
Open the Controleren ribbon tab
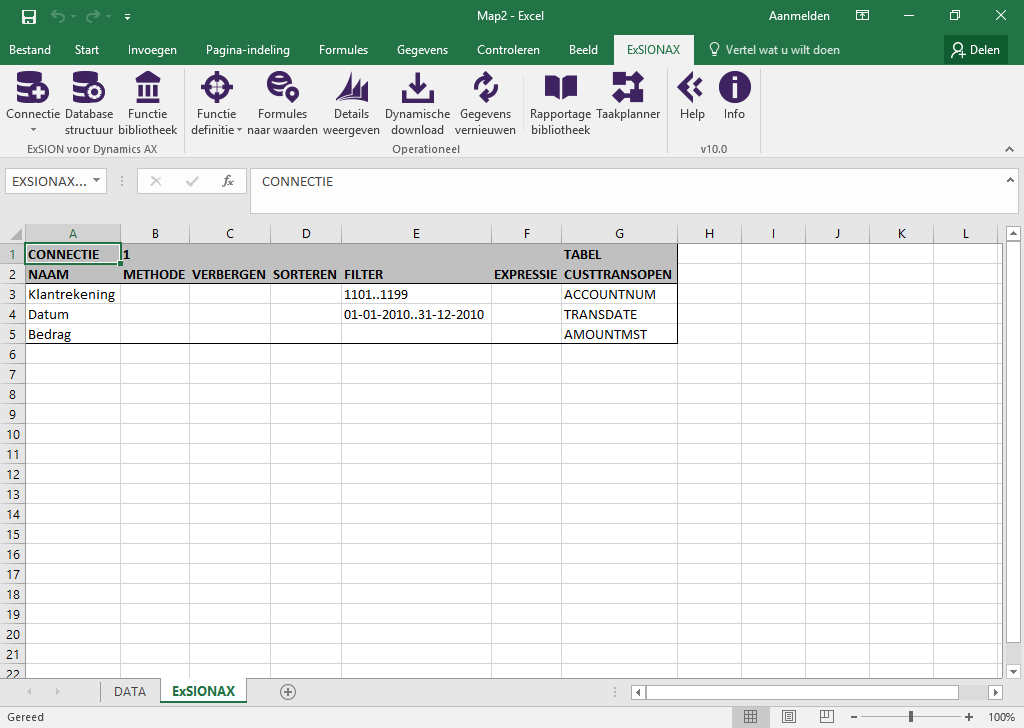click(x=508, y=50)
